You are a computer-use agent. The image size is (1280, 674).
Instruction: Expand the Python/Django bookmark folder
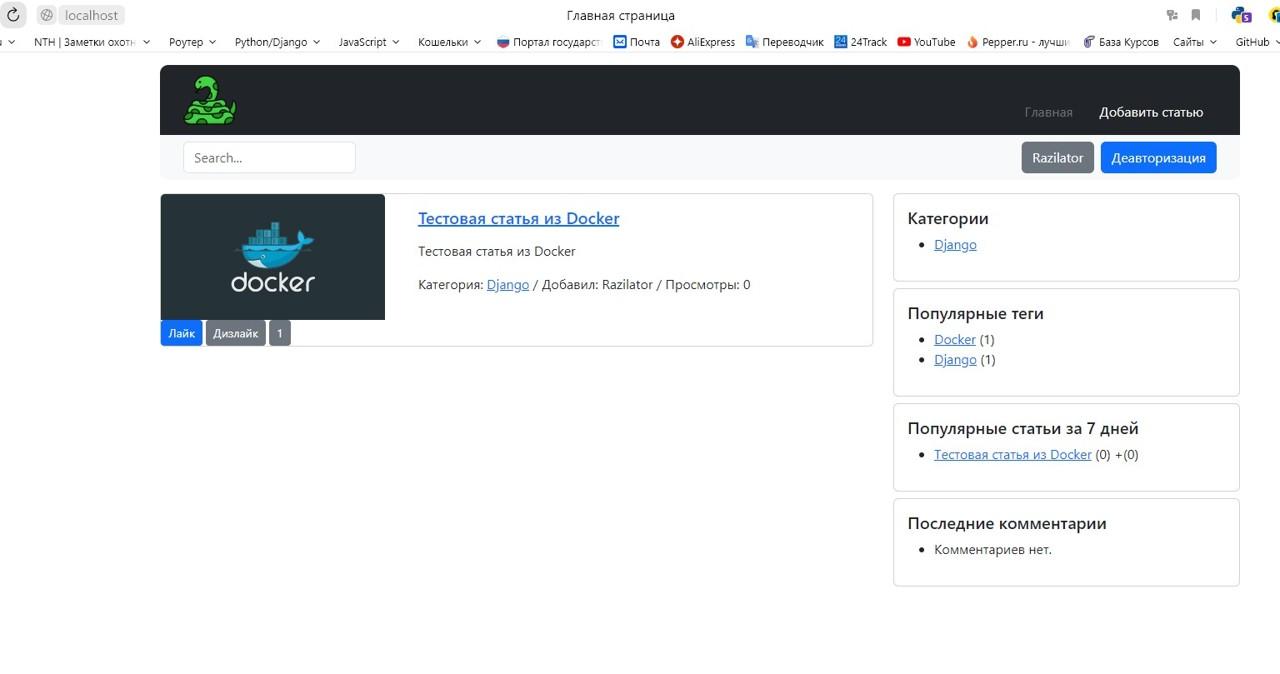[278, 42]
